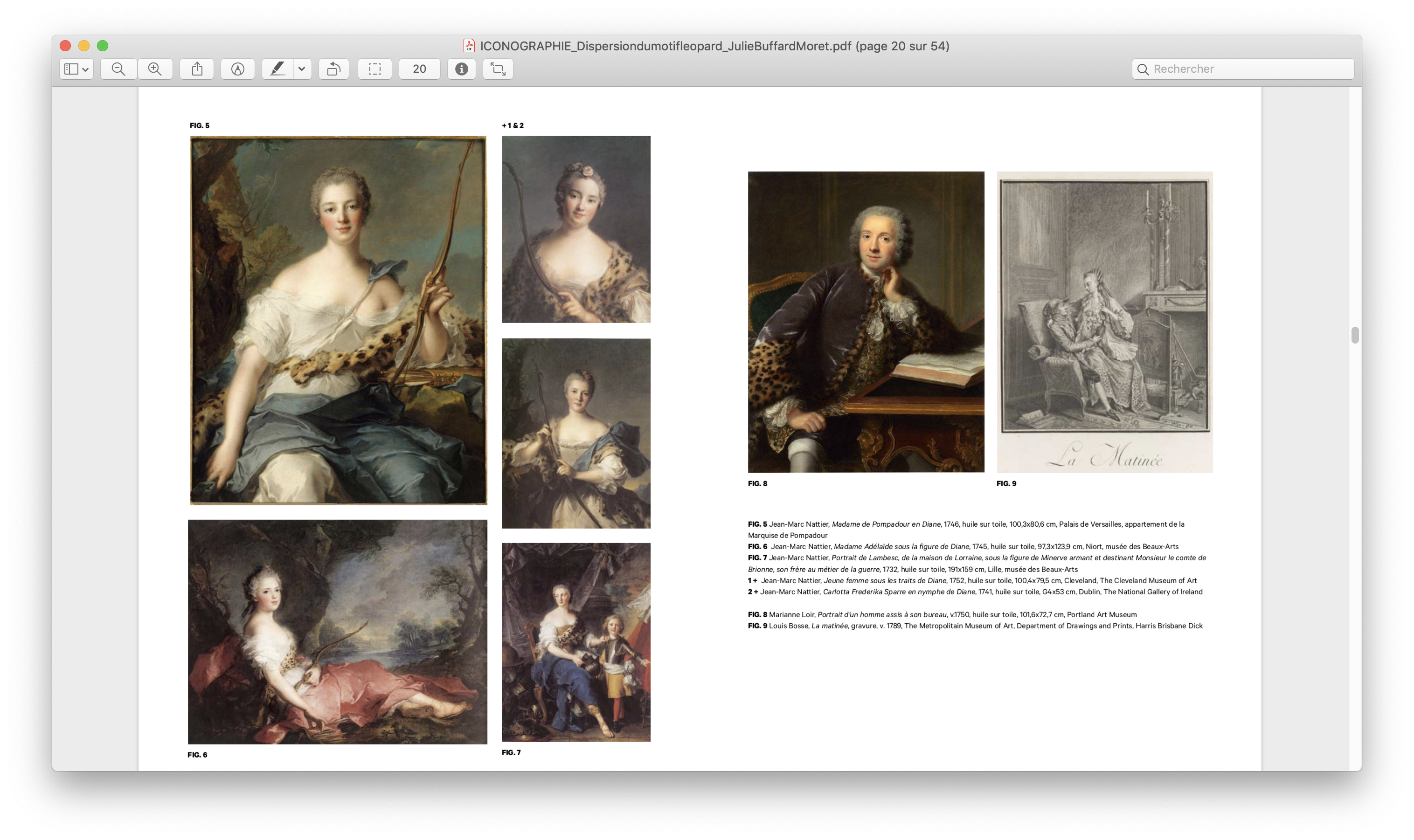The width and height of the screenshot is (1414, 840).
Task: Click the zoom out magnifier icon
Action: point(118,69)
